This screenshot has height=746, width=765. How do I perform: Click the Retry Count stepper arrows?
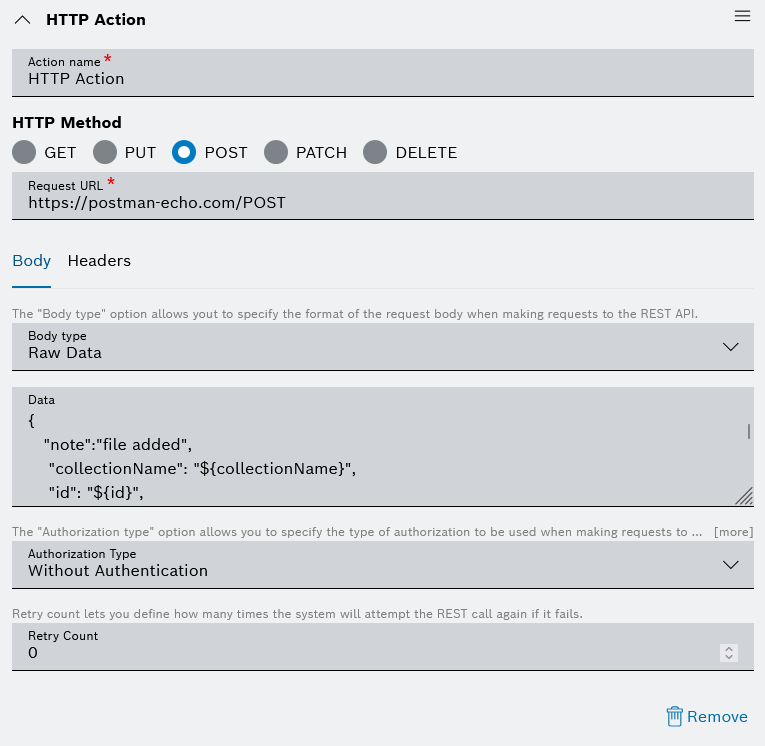coord(729,653)
